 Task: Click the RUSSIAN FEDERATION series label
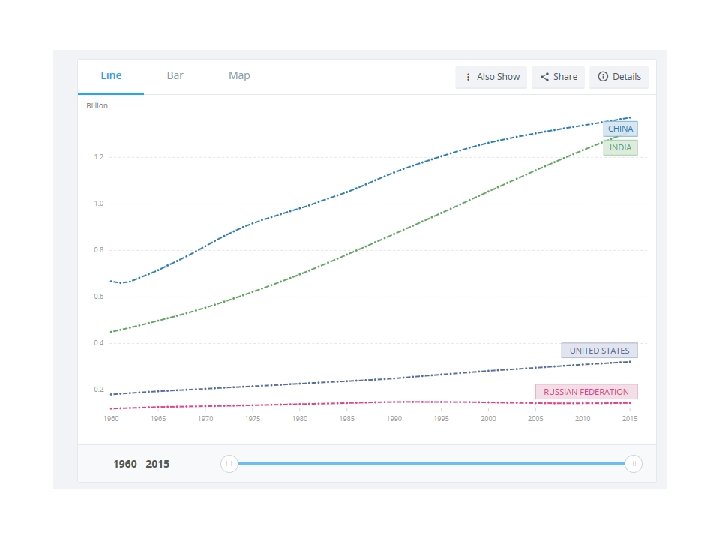[586, 392]
